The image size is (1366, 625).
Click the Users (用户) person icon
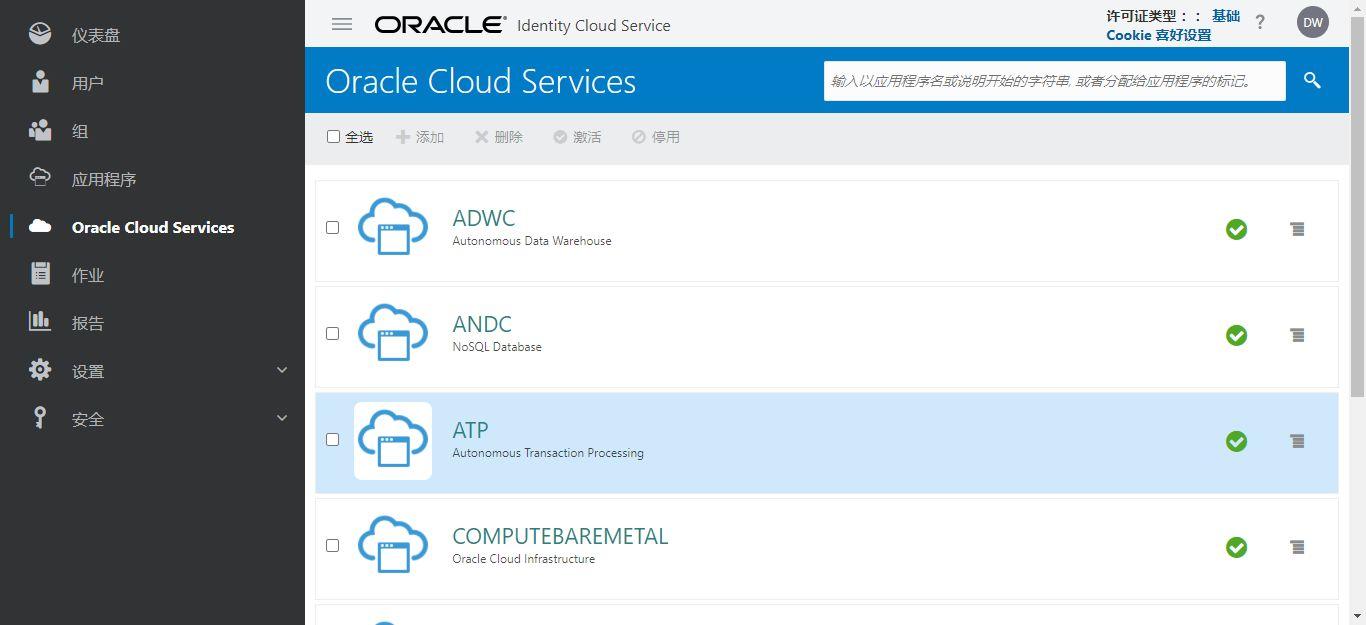click(40, 82)
